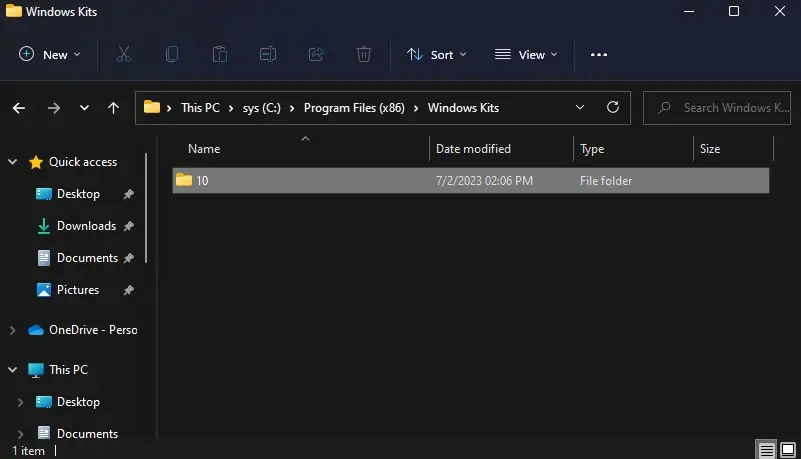
Task: Switch to details view in status bar
Action: coord(766,450)
